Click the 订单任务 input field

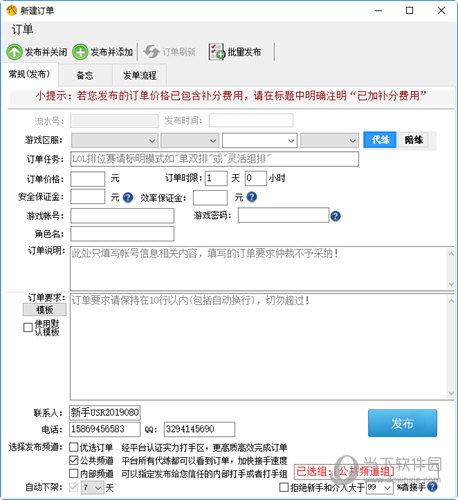point(215,159)
